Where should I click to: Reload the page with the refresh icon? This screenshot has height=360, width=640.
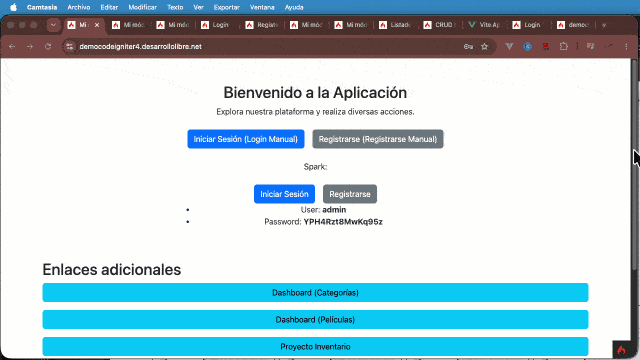pyautogui.click(x=48, y=47)
